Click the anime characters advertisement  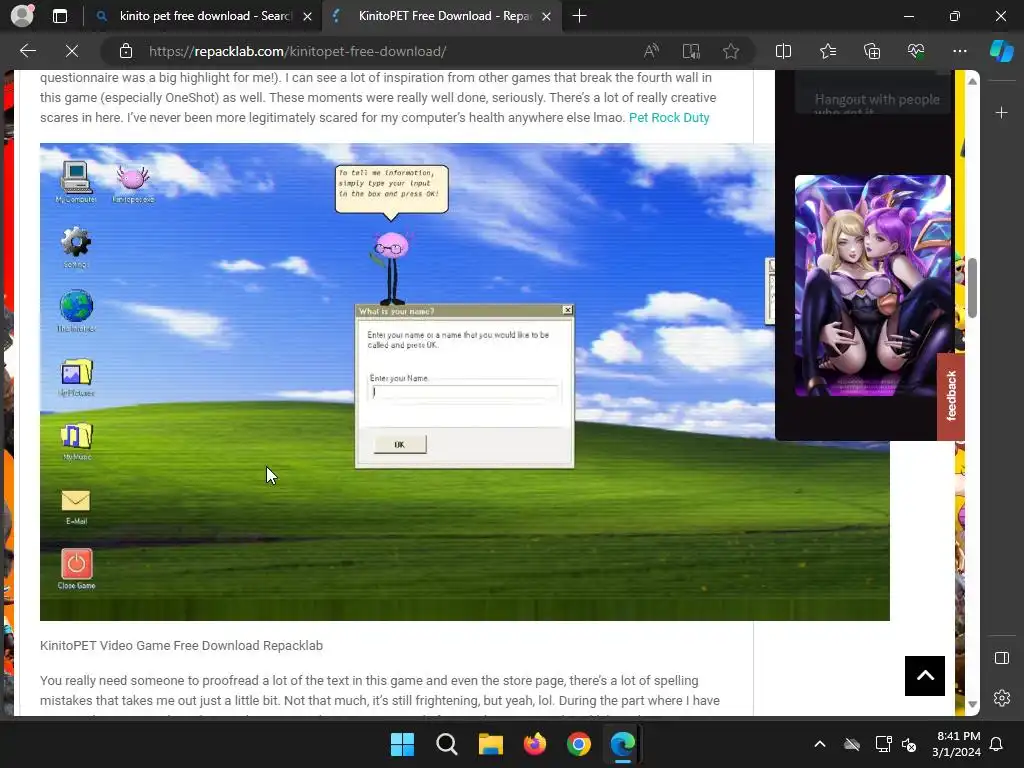tap(872, 285)
